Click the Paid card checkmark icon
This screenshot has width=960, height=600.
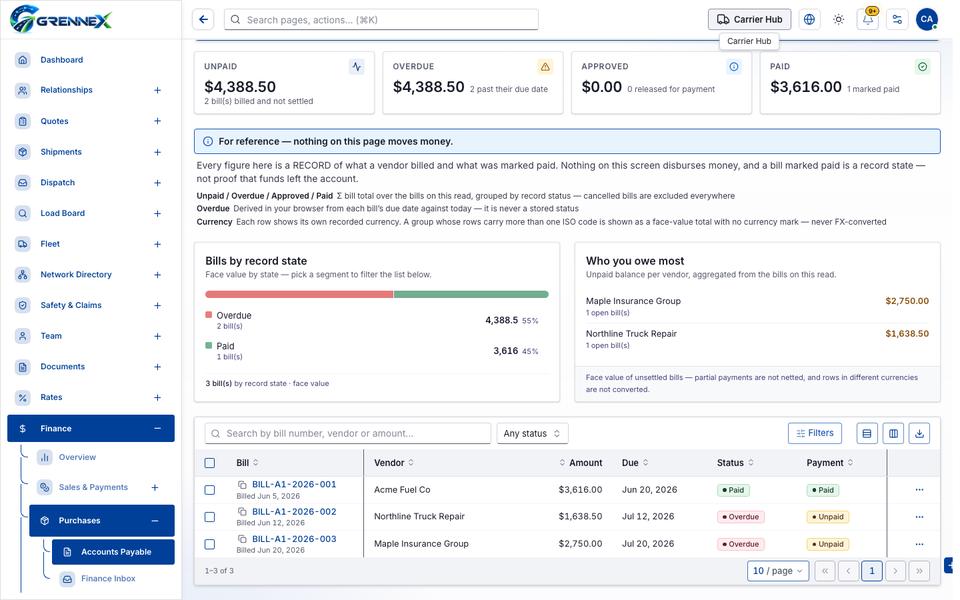click(922, 67)
